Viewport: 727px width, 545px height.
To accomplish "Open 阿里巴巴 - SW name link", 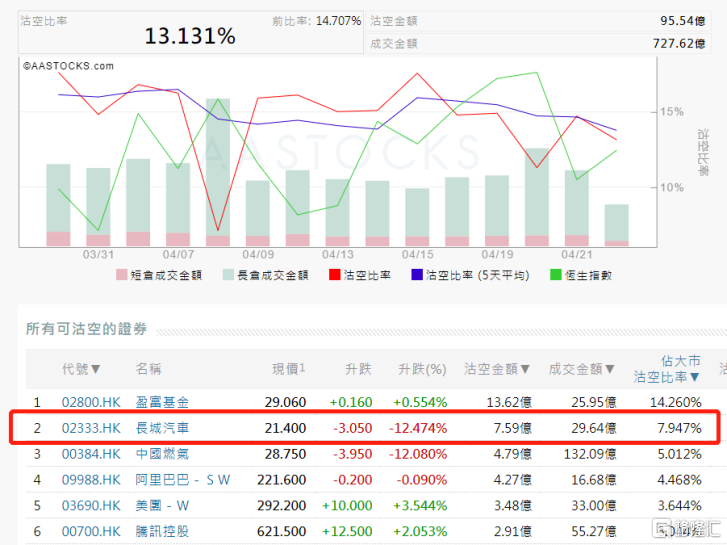I will [183, 480].
